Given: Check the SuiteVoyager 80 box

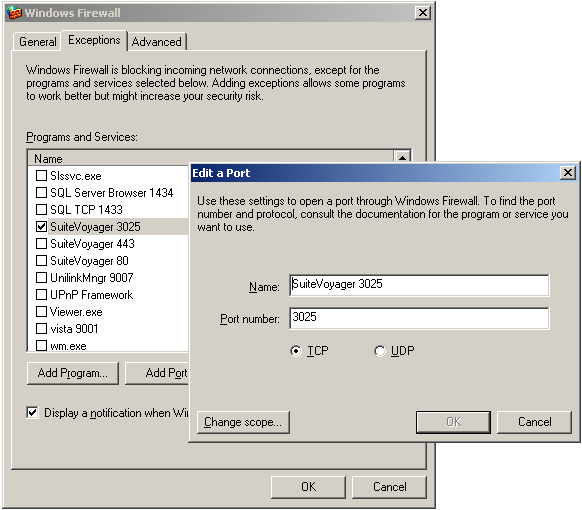Looking at the screenshot, I should [x=41, y=261].
